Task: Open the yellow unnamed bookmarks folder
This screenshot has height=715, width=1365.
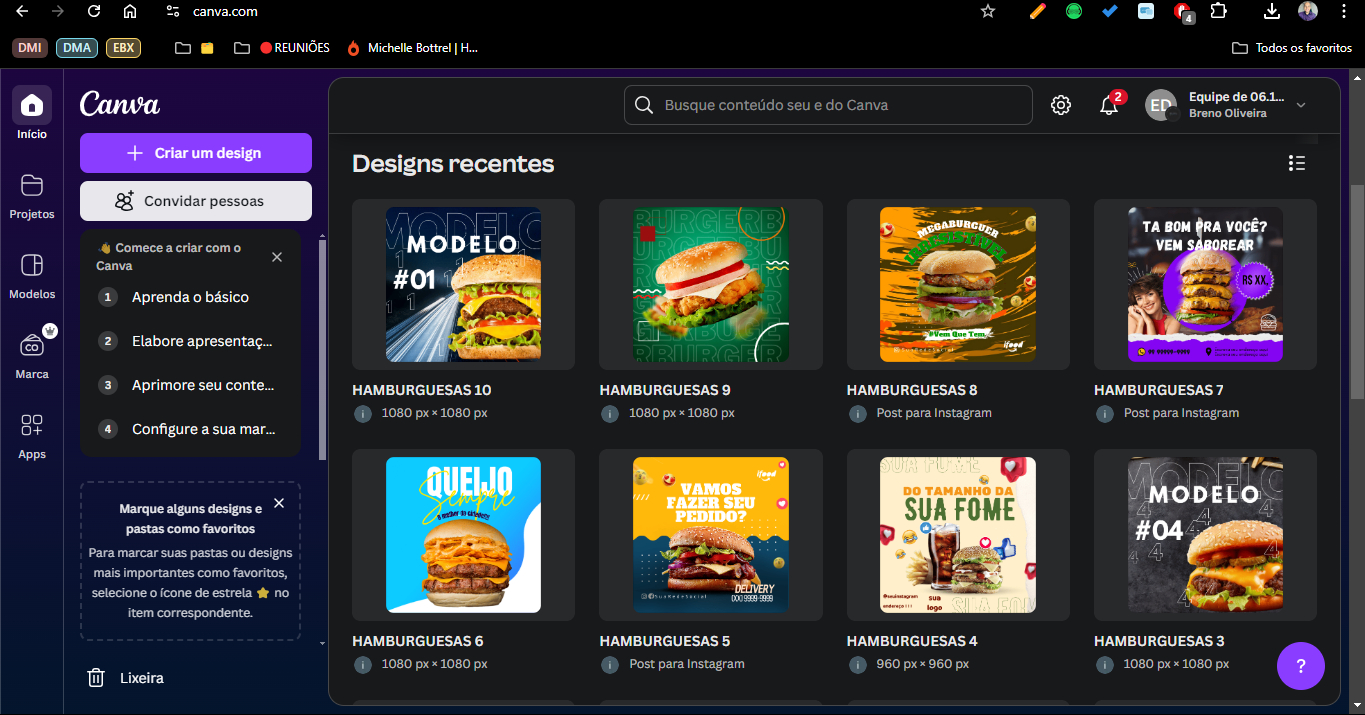Action: [x=194, y=48]
